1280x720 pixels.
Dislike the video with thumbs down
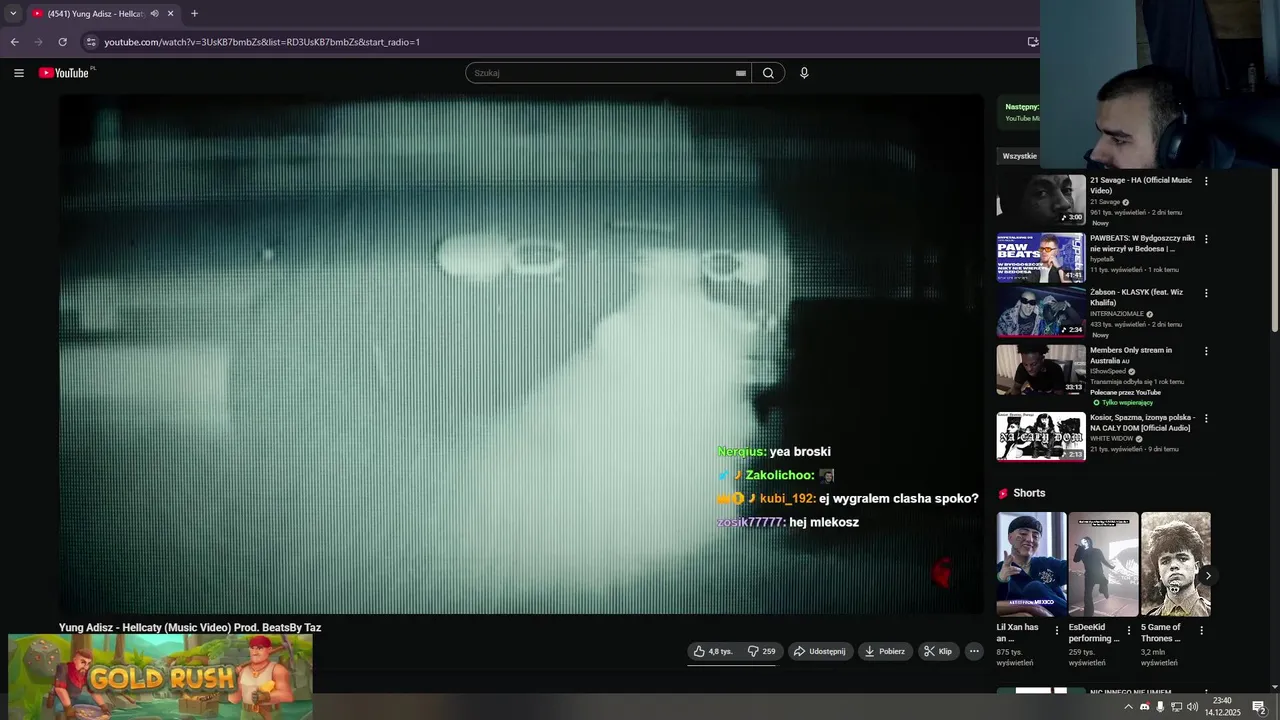(x=762, y=651)
